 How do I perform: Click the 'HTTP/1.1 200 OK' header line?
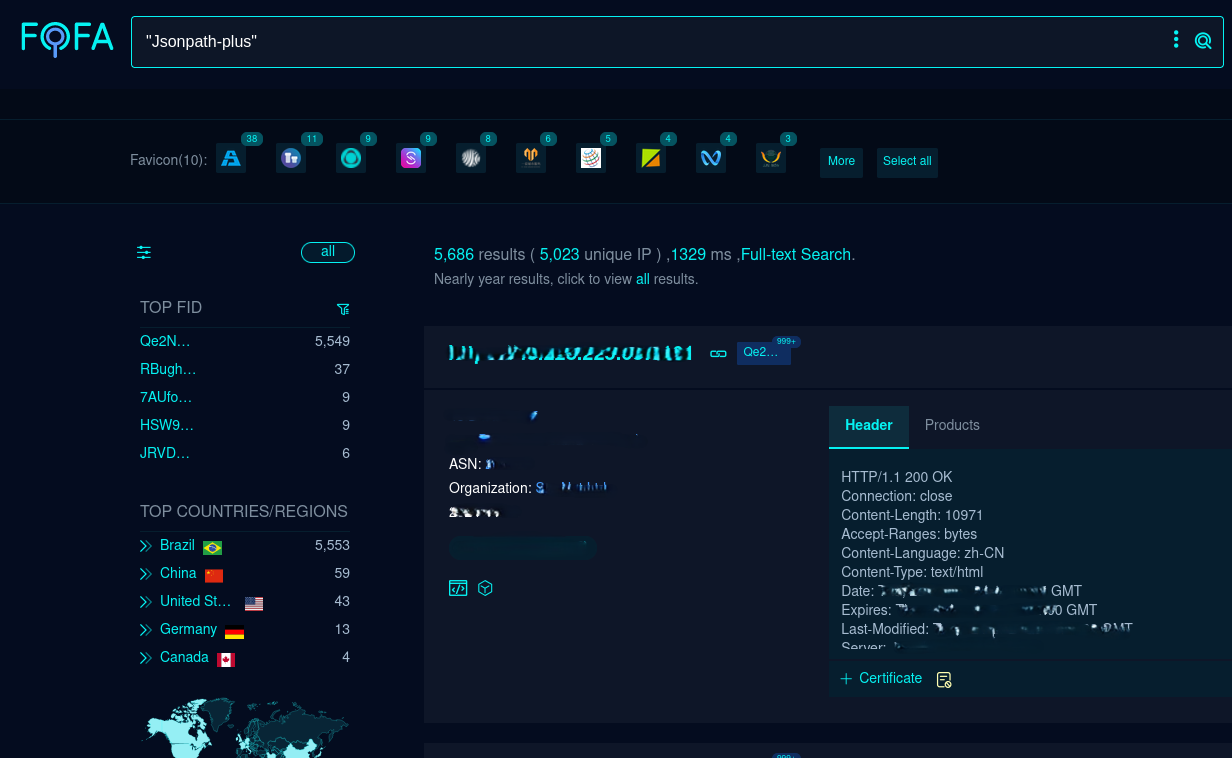point(897,477)
